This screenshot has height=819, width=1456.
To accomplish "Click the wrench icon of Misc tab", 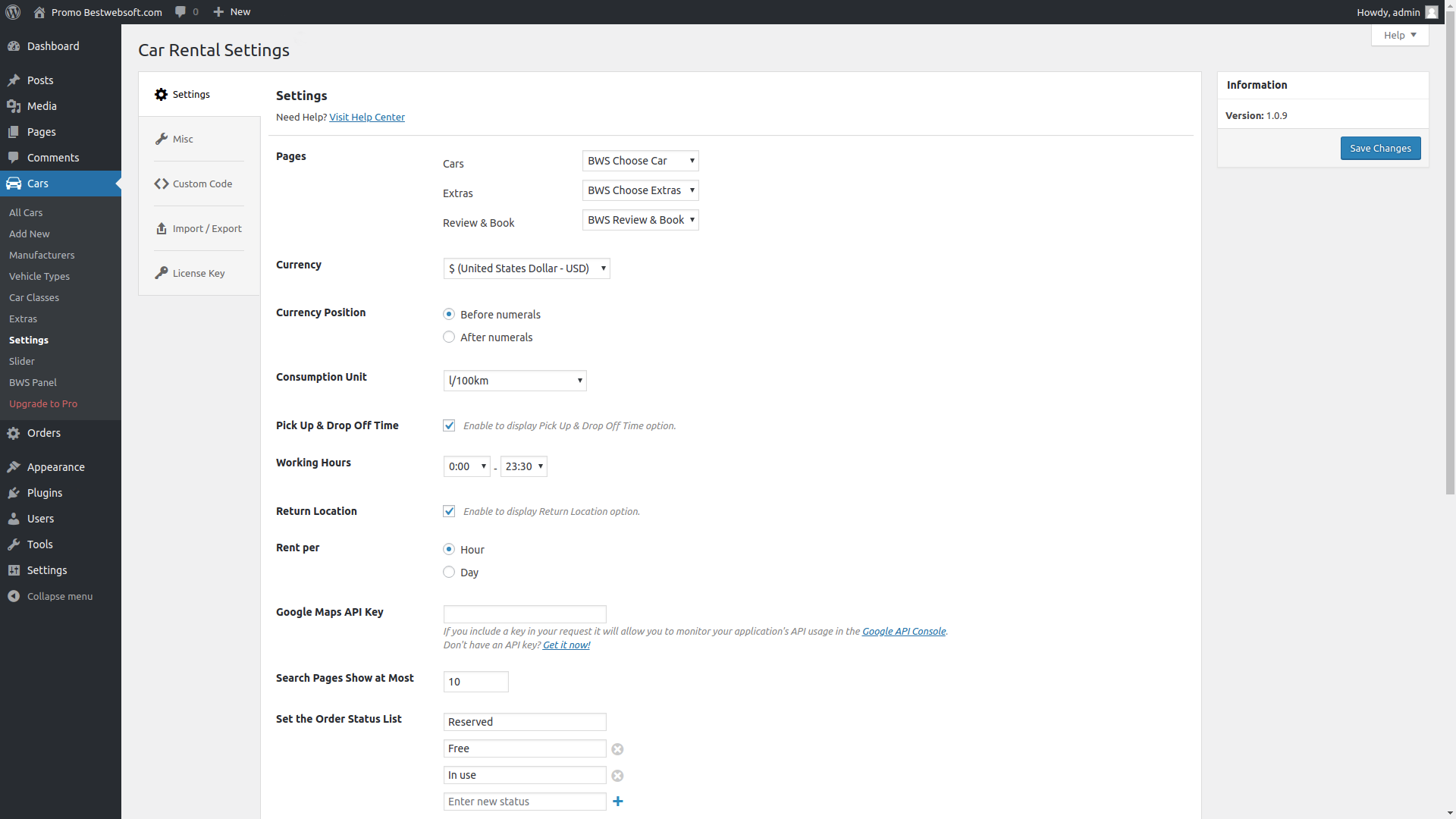I will (161, 139).
